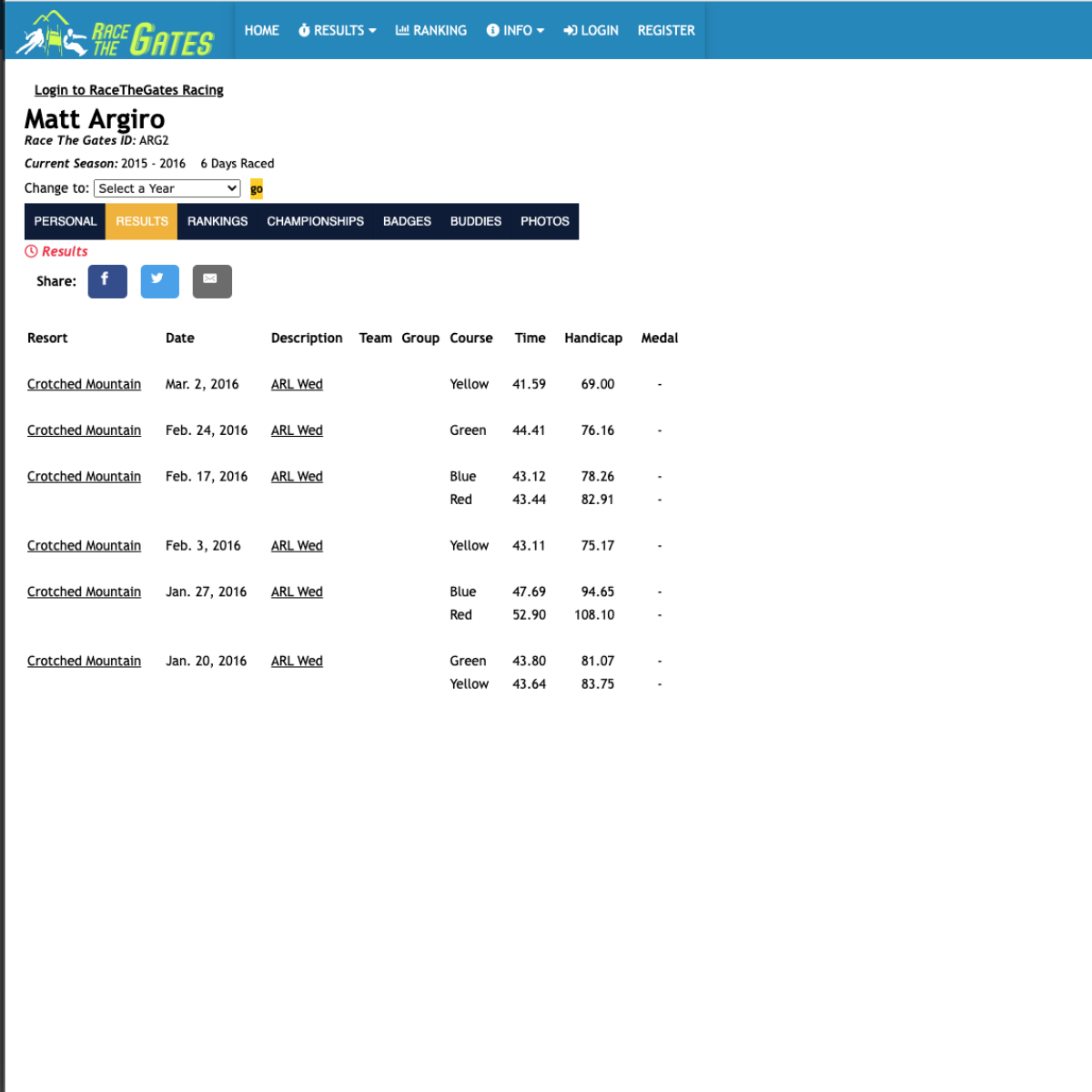Screen dimensions: 1092x1092
Task: Open the Championships tab
Action: 315,221
